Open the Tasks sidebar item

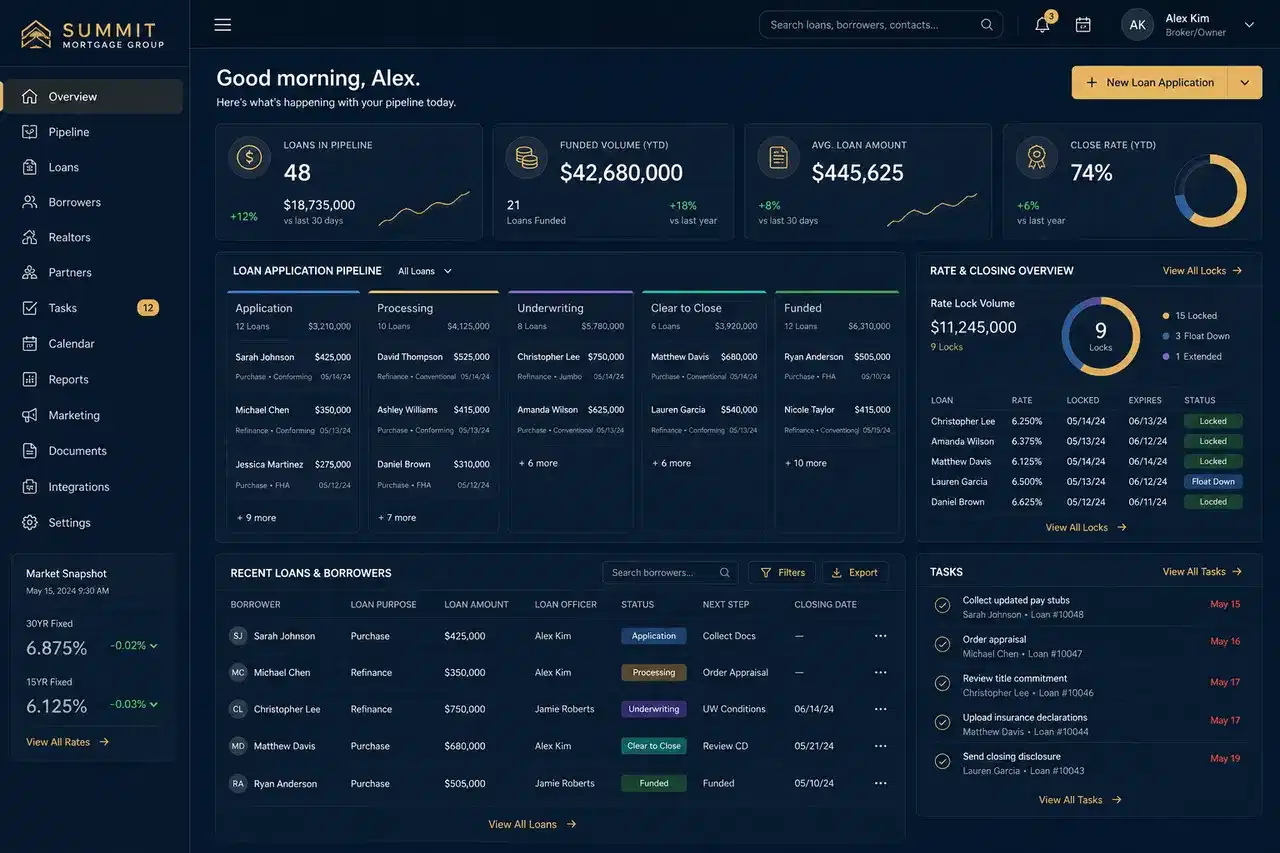pos(92,308)
